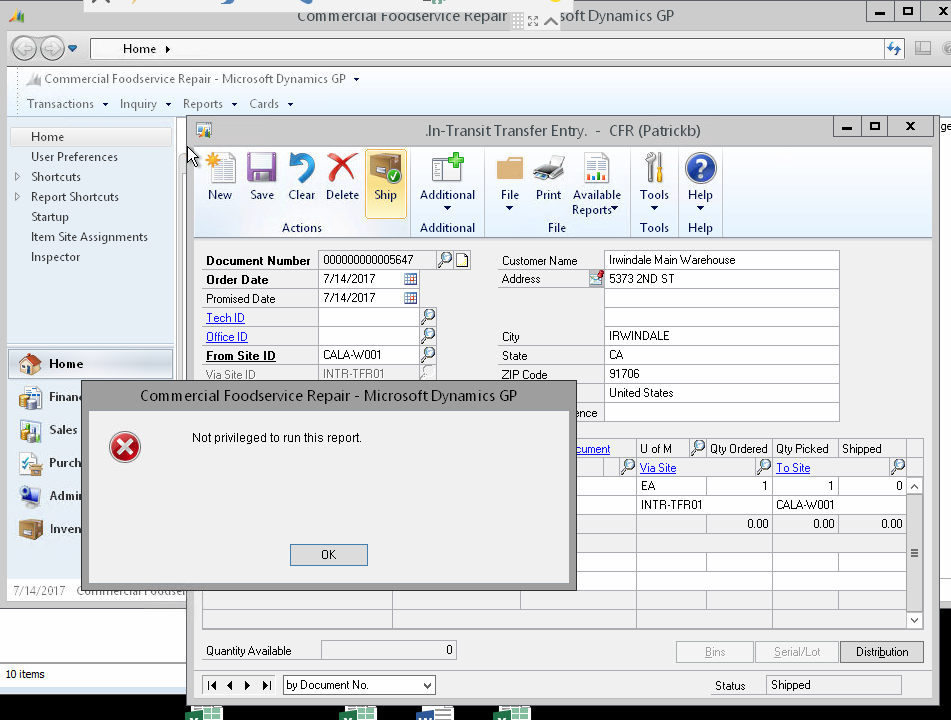Open the Tools wrench icon menu

(x=654, y=181)
